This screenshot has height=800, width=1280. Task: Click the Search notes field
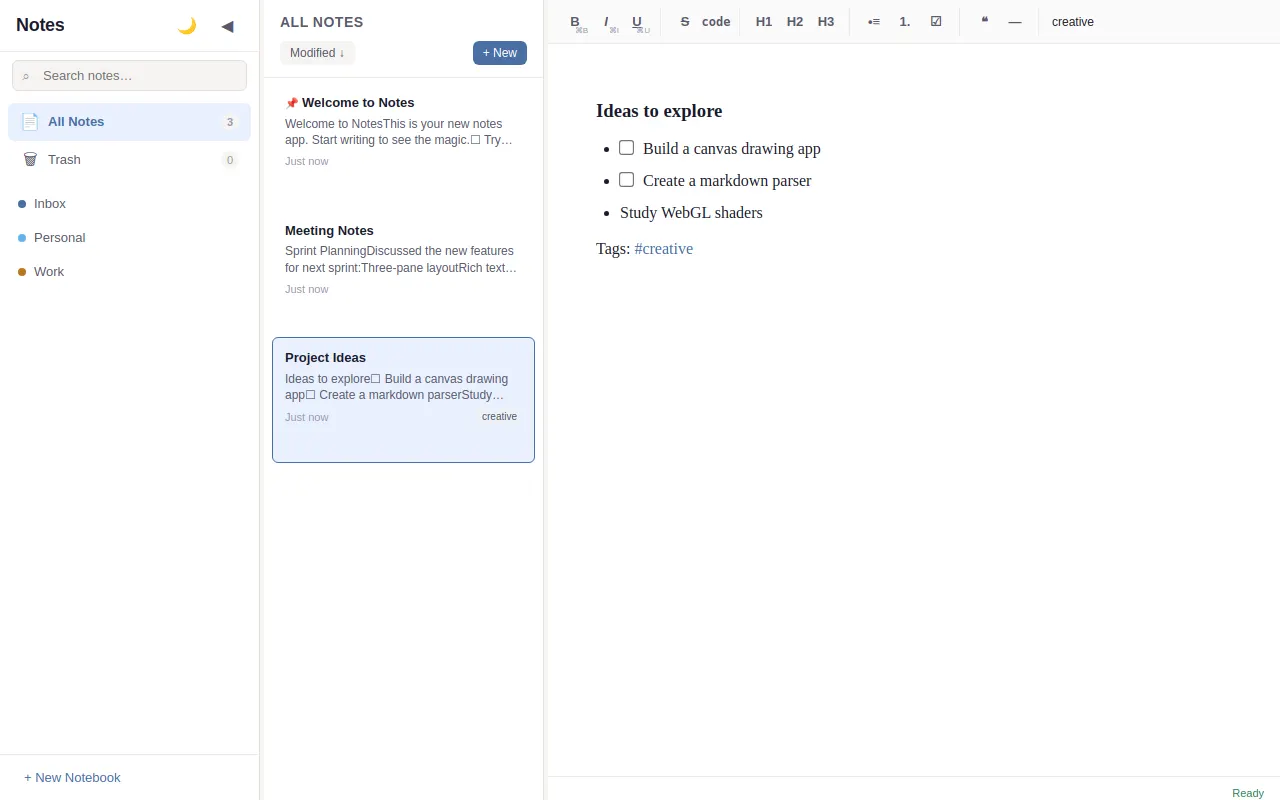129,76
